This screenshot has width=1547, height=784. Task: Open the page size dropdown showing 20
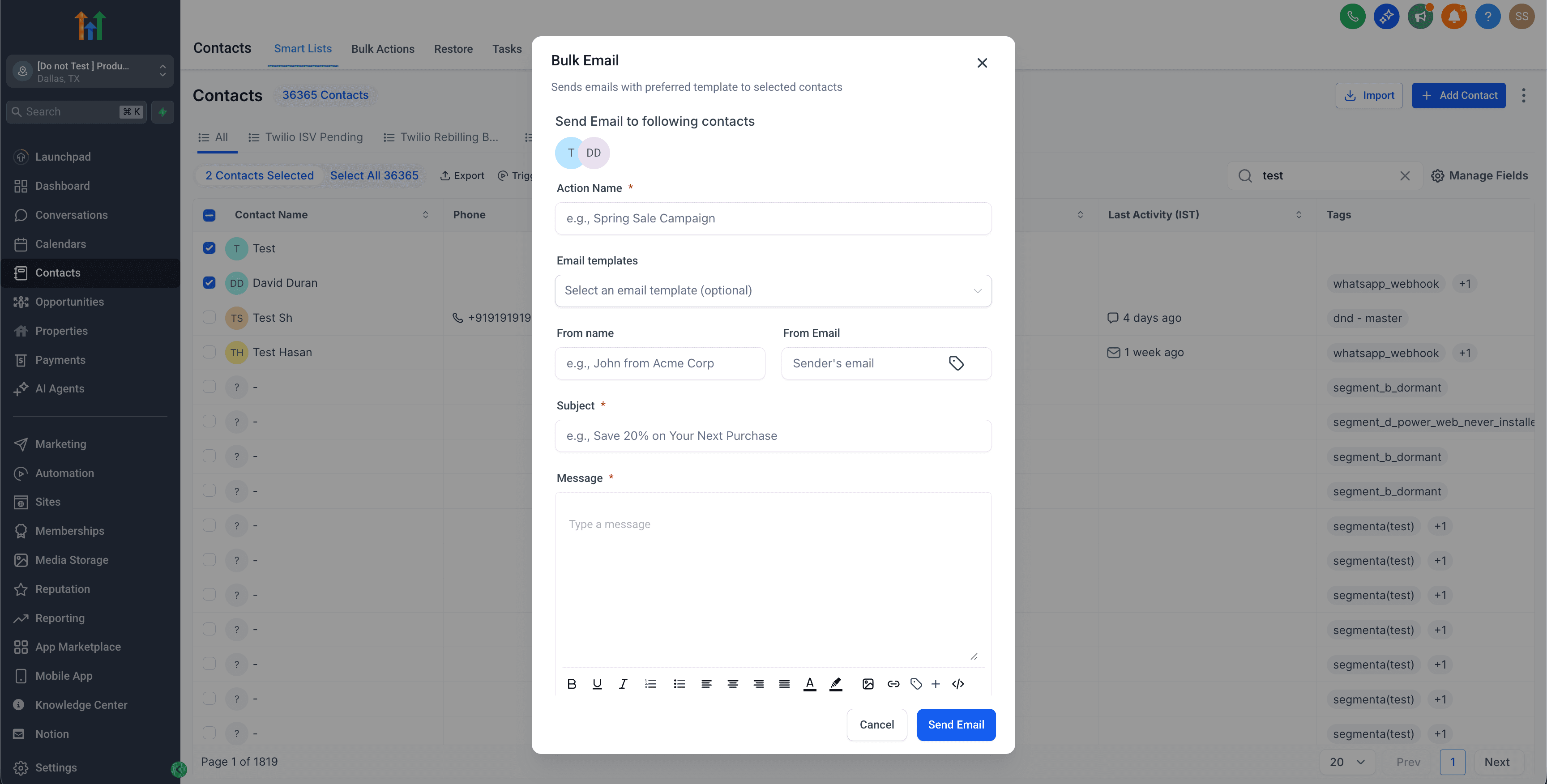click(x=1346, y=762)
